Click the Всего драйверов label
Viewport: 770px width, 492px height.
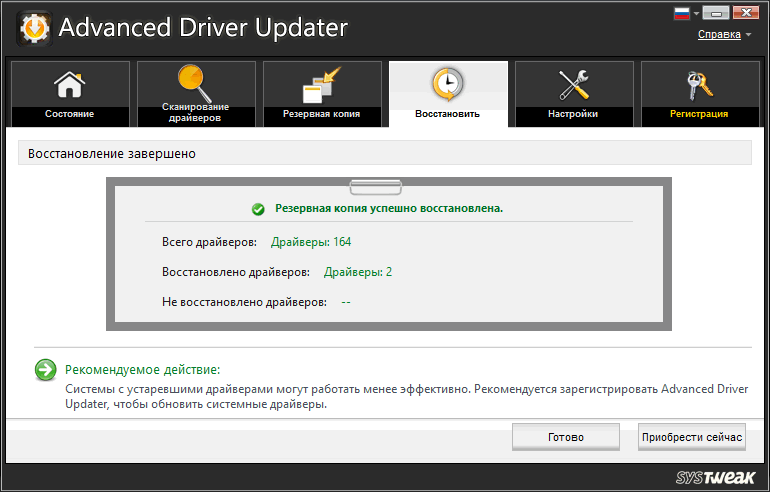pyautogui.click(x=209, y=242)
